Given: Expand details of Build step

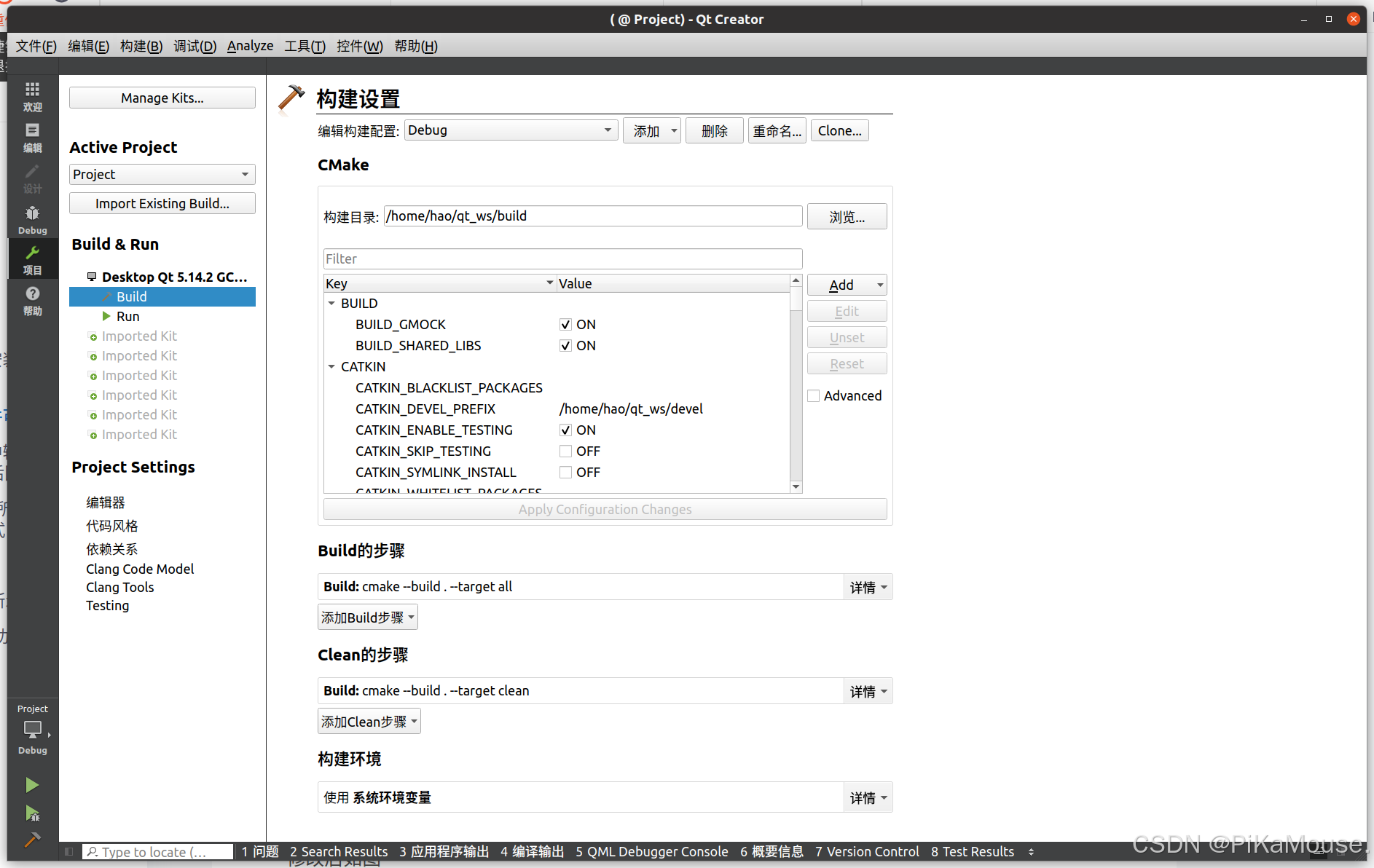Looking at the screenshot, I should click(x=868, y=587).
